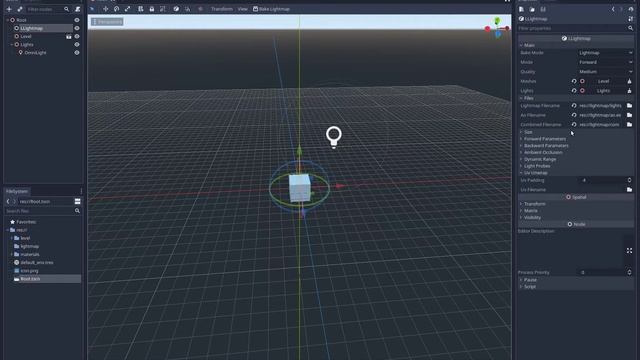The height and width of the screenshot is (360, 640).
Task: Click the FileSystem split mode toggle icon
Action: point(78,201)
